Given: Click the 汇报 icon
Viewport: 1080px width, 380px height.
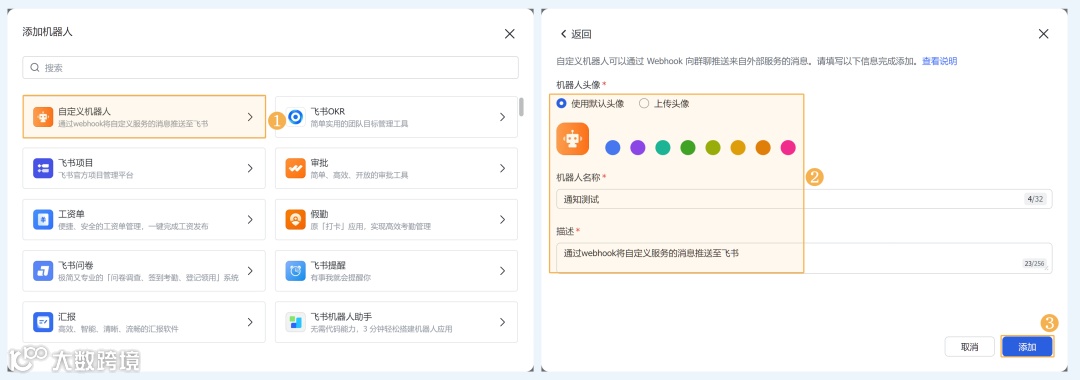Looking at the screenshot, I should (43, 322).
